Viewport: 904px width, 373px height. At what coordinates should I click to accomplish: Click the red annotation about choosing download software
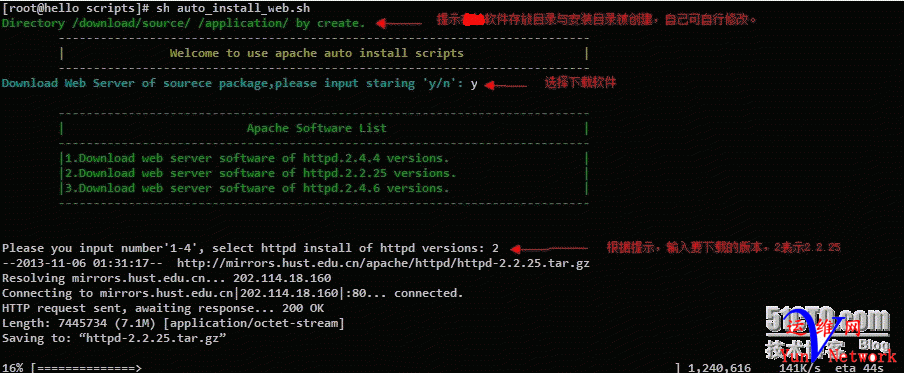[x=581, y=83]
